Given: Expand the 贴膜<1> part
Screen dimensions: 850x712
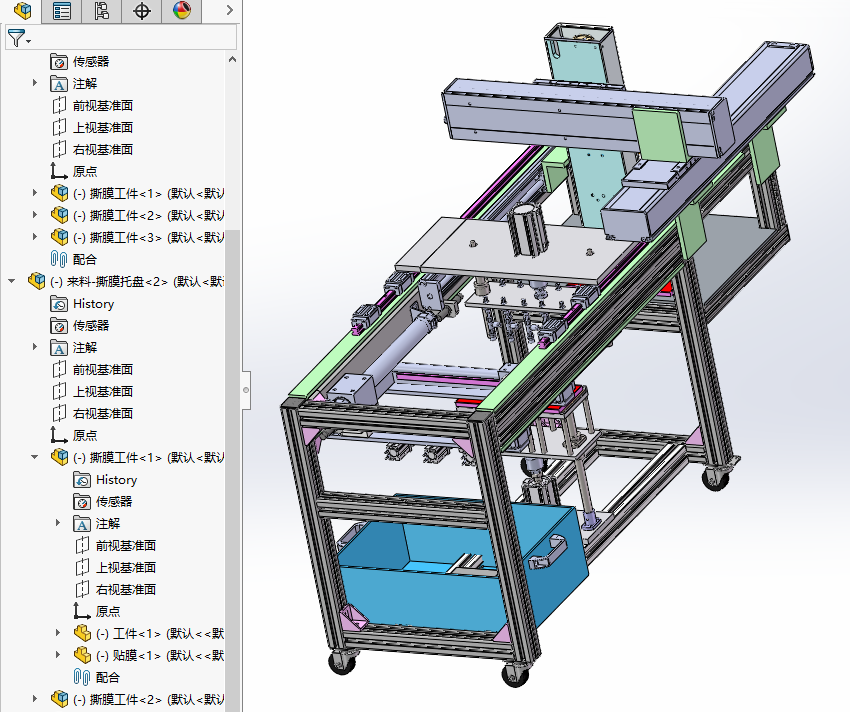Looking at the screenshot, I should coord(58,655).
